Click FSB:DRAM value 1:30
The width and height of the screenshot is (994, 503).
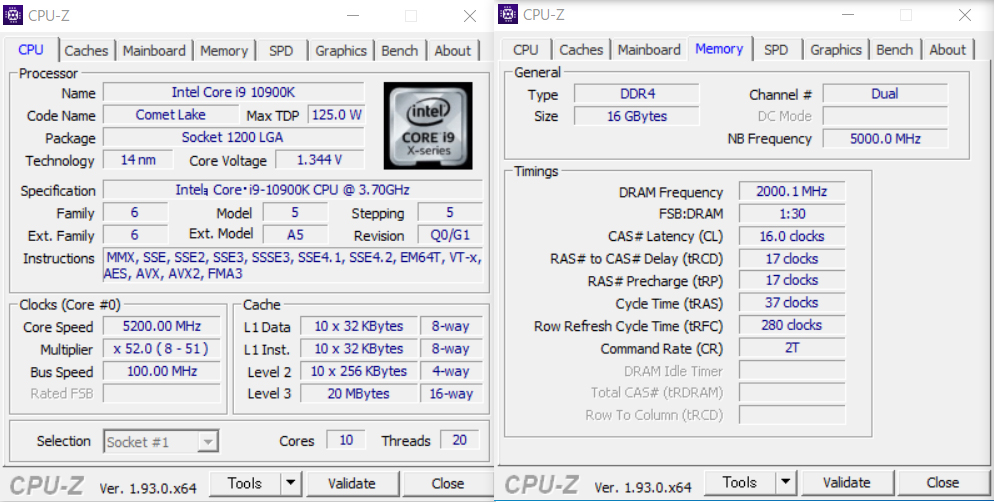pyautogui.click(x=792, y=214)
